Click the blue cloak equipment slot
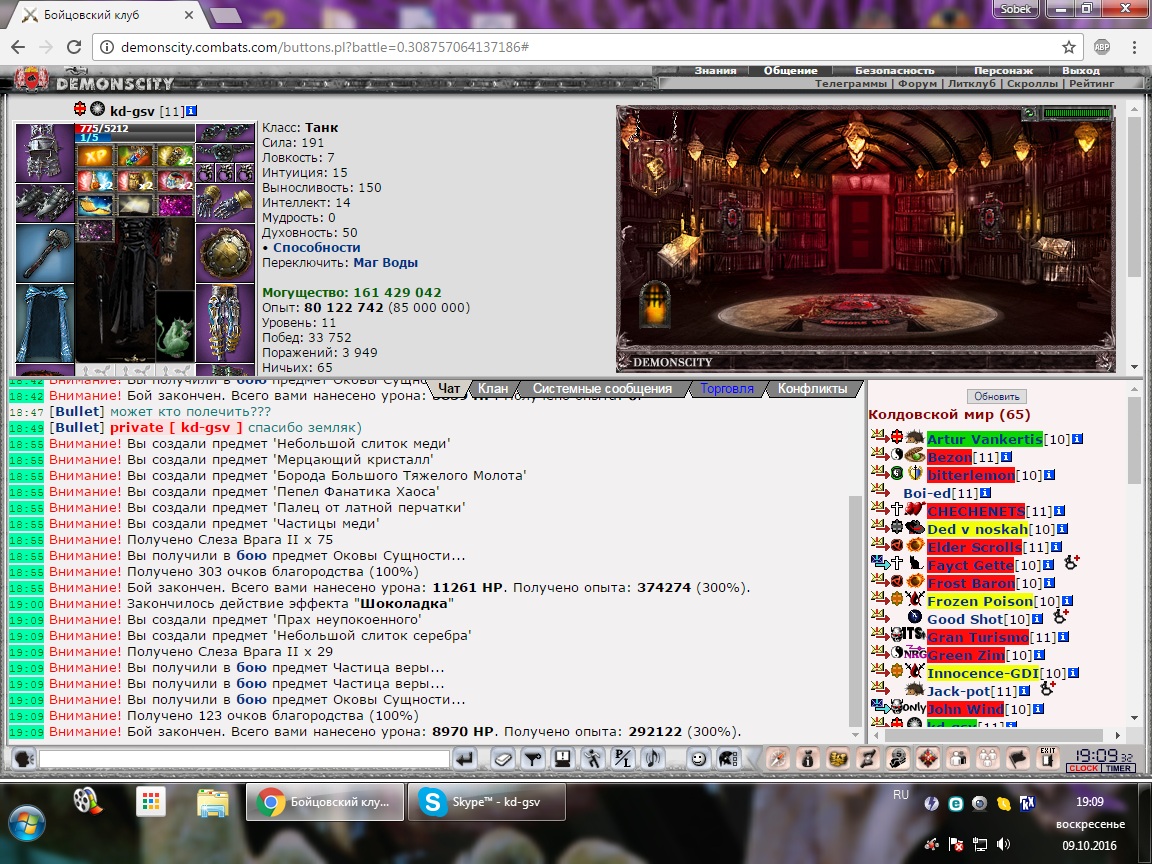The image size is (1152, 864). pyautogui.click(x=44, y=323)
